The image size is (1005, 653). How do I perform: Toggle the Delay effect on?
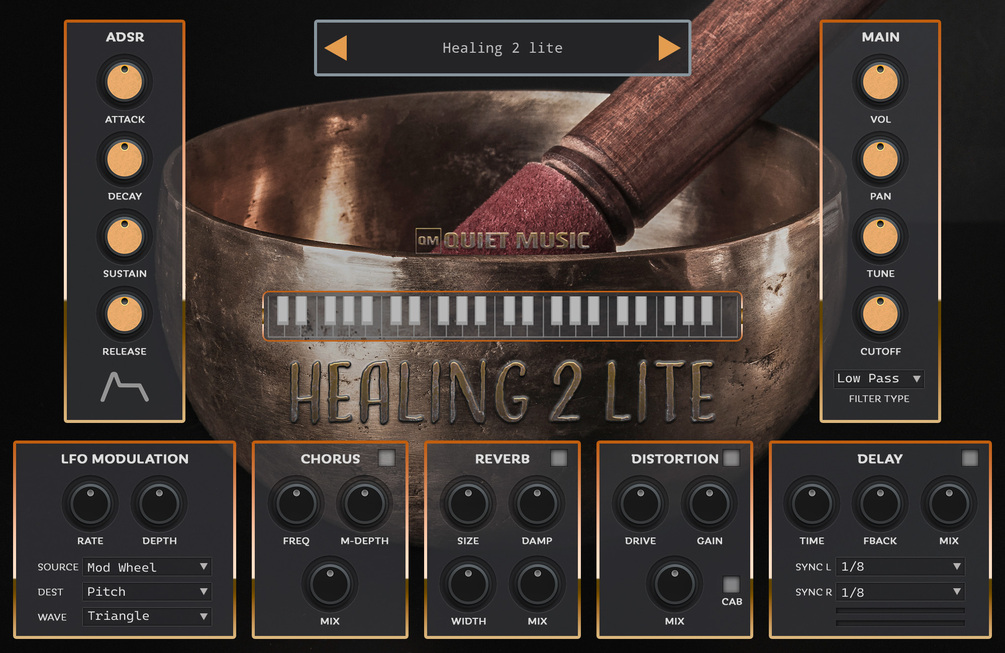970,458
